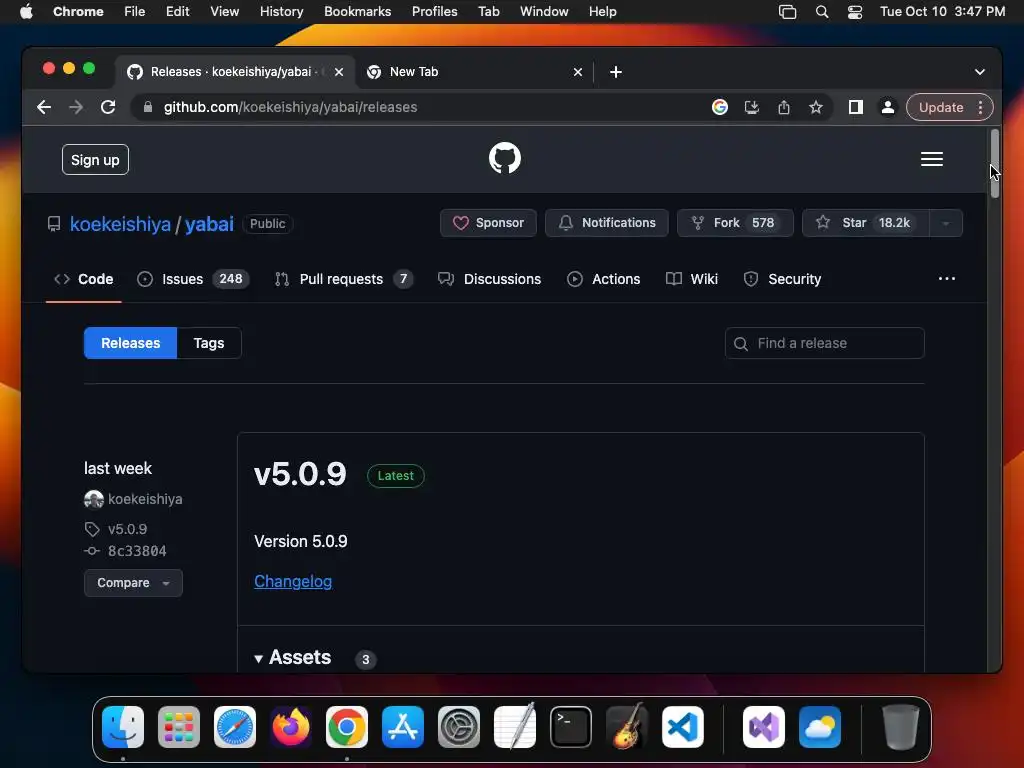Open Terminal from the Dock
Viewport: 1024px width, 768px height.
click(x=571, y=727)
